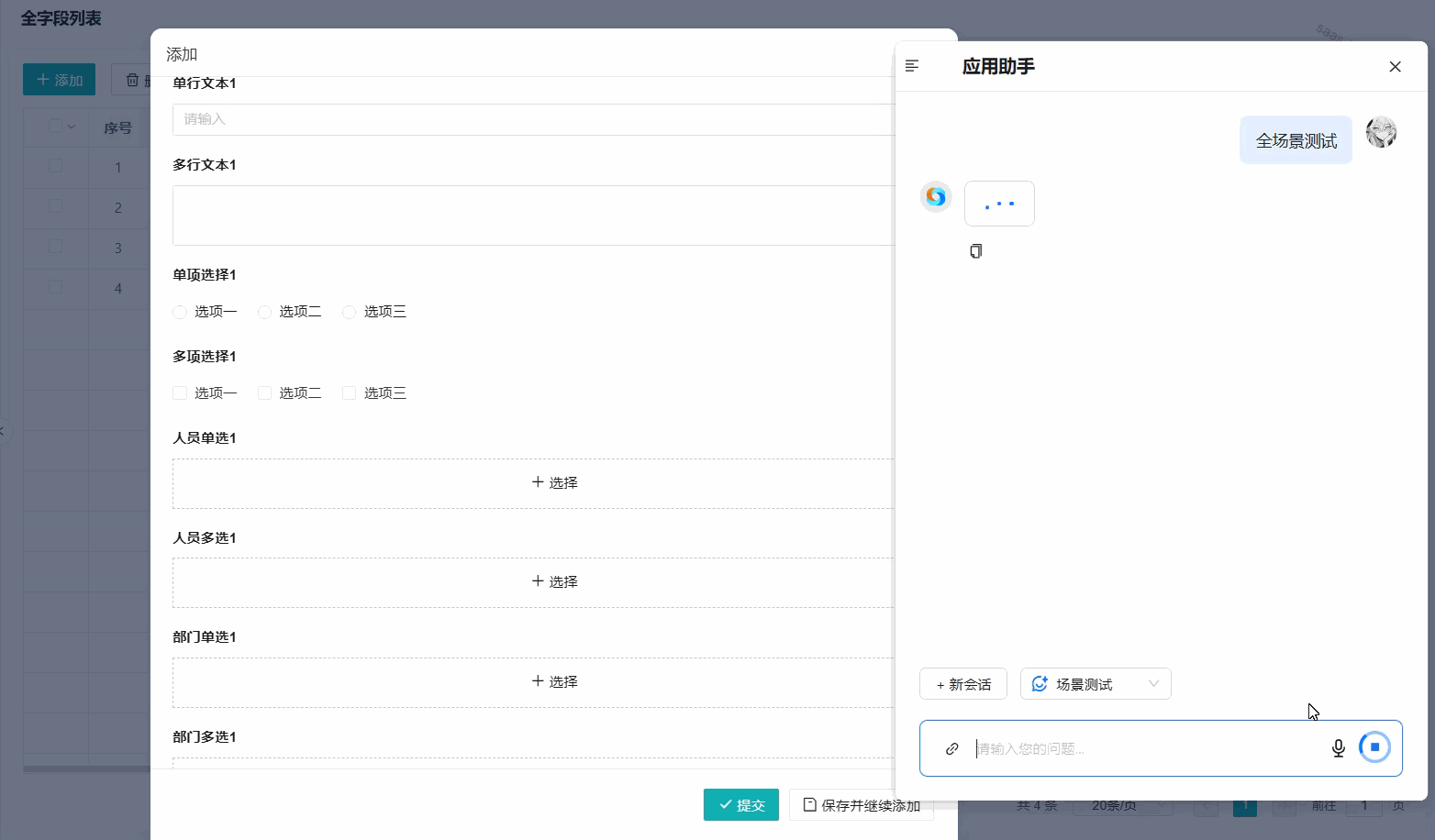Viewport: 1435px width, 840px height.
Task: Check the 选项三 checkbox under 多项选择1
Action: point(349,392)
